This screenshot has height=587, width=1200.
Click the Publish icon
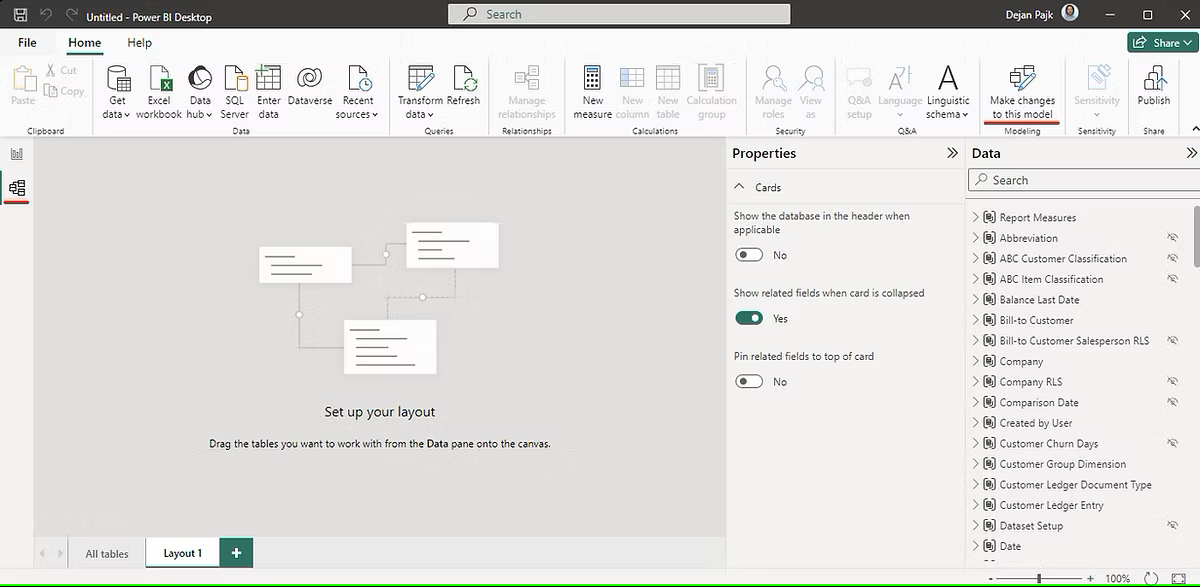[x=1153, y=80]
